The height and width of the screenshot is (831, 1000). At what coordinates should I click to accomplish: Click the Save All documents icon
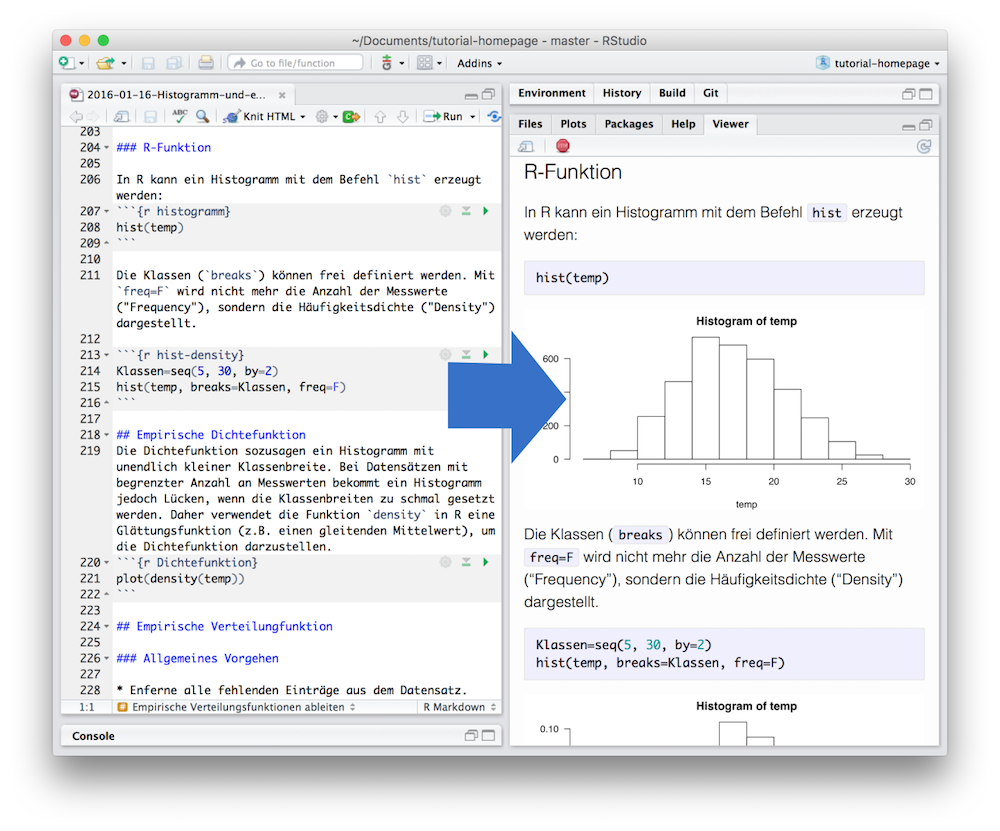pos(173,63)
